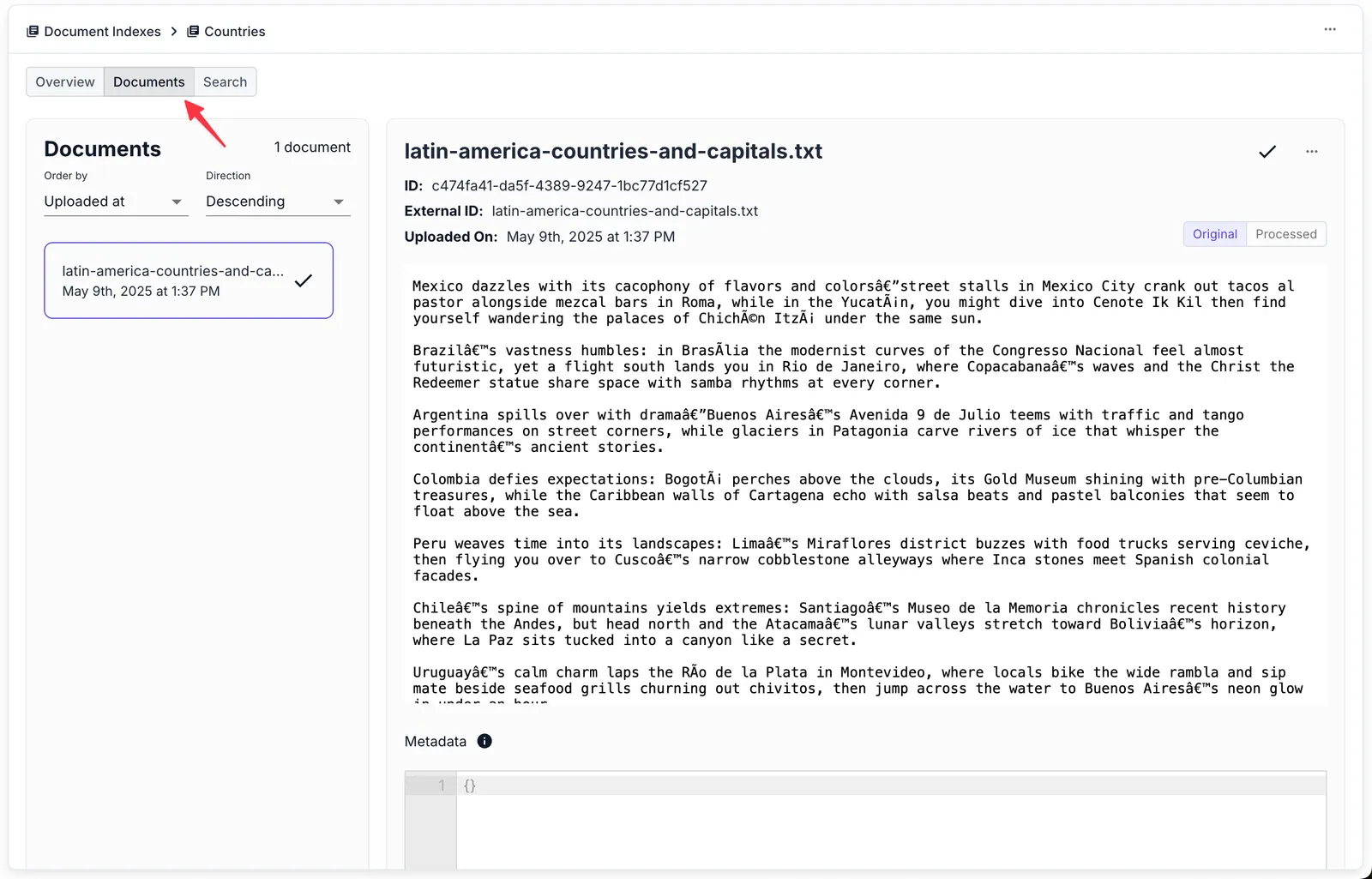Click the '1 document' count label
Screen dimensions: 1372x879
tap(312, 148)
